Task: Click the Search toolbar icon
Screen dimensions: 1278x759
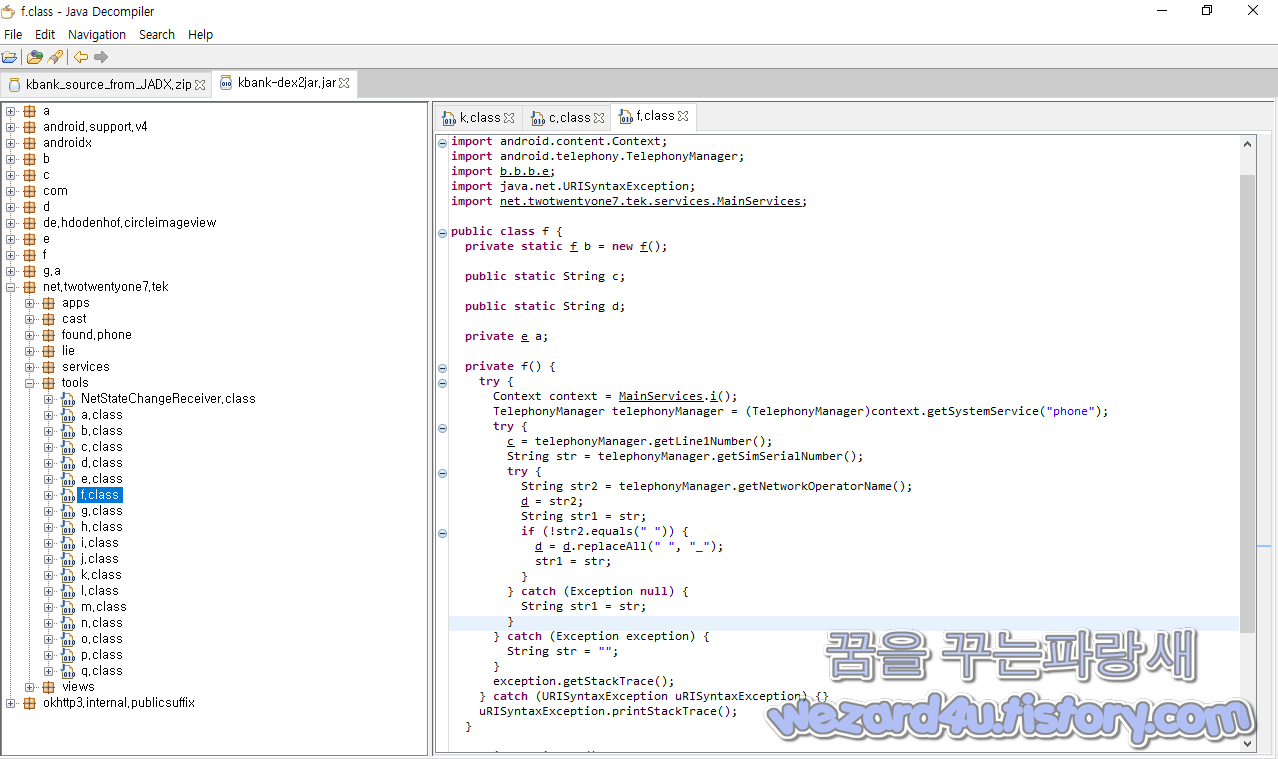Action: click(54, 57)
